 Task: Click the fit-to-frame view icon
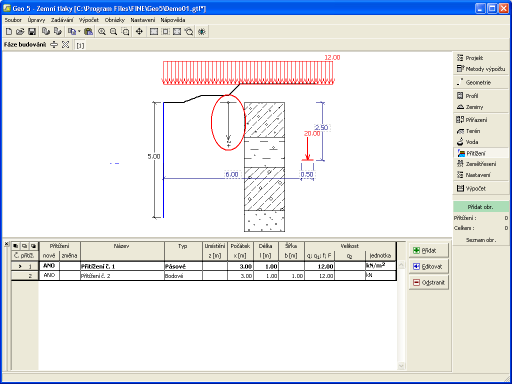click(x=177, y=32)
